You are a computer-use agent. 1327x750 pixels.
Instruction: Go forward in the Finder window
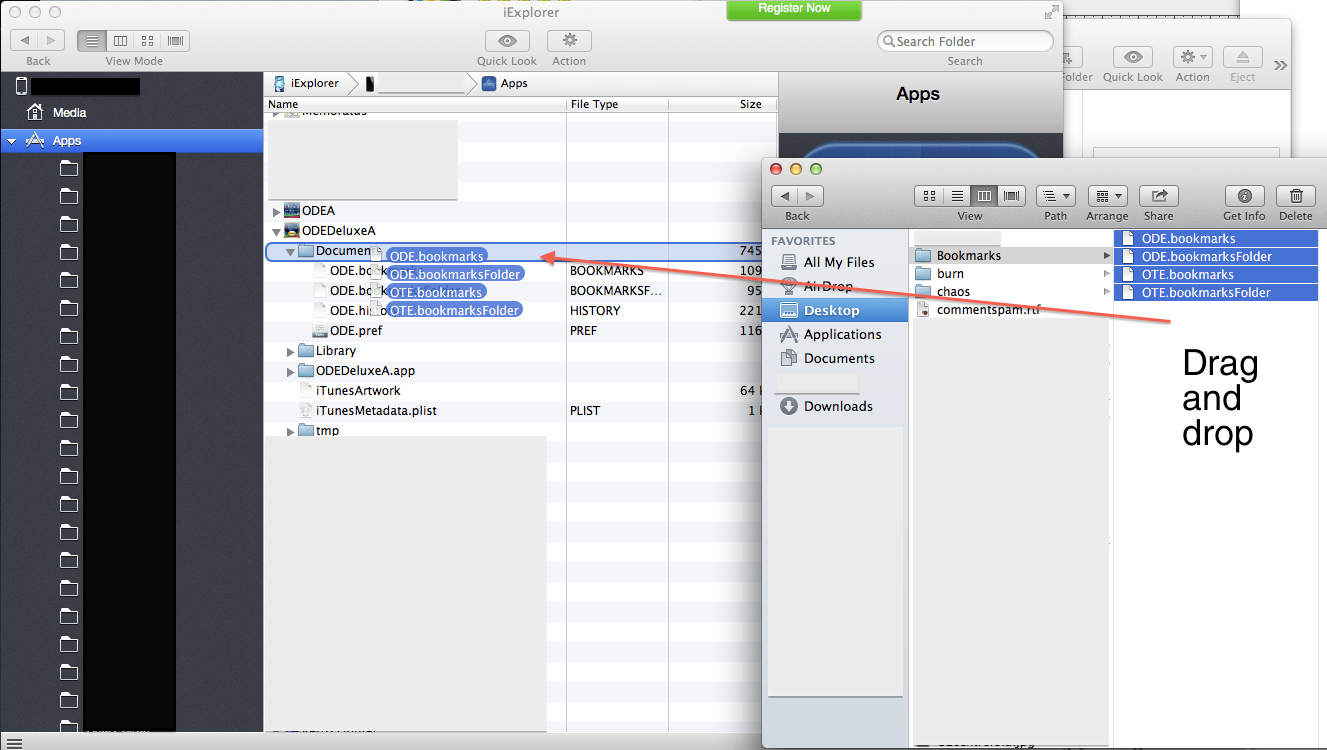(x=811, y=196)
